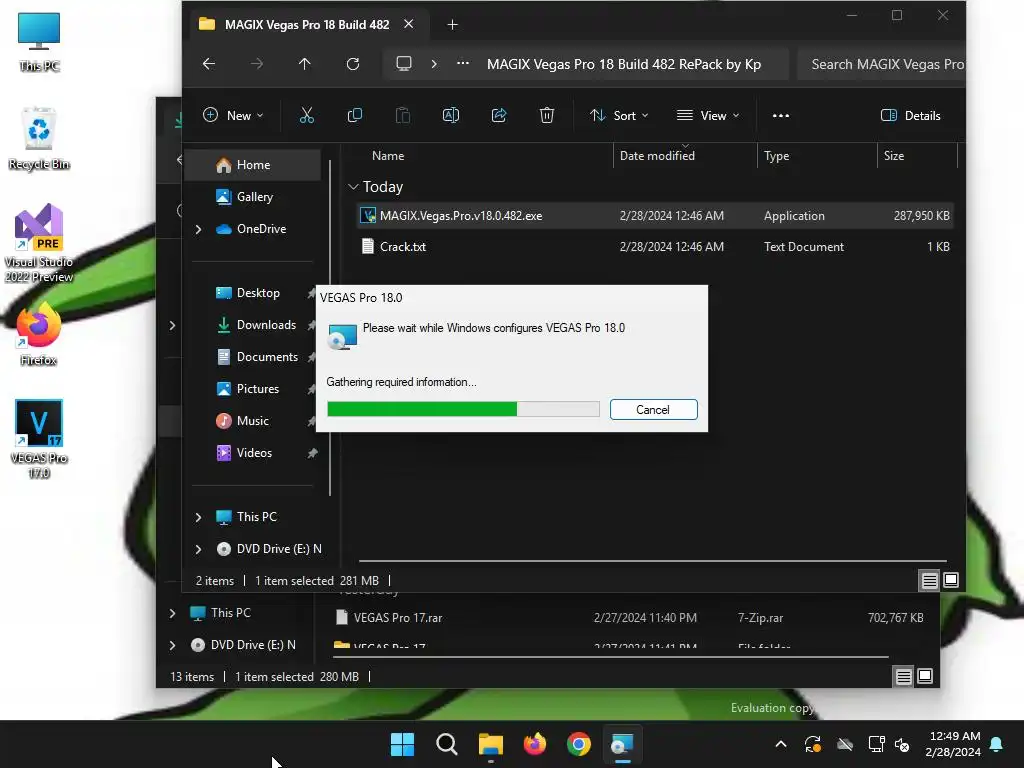The width and height of the screenshot is (1024, 768).
Task: Open the clock and date panel
Action: click(953, 744)
